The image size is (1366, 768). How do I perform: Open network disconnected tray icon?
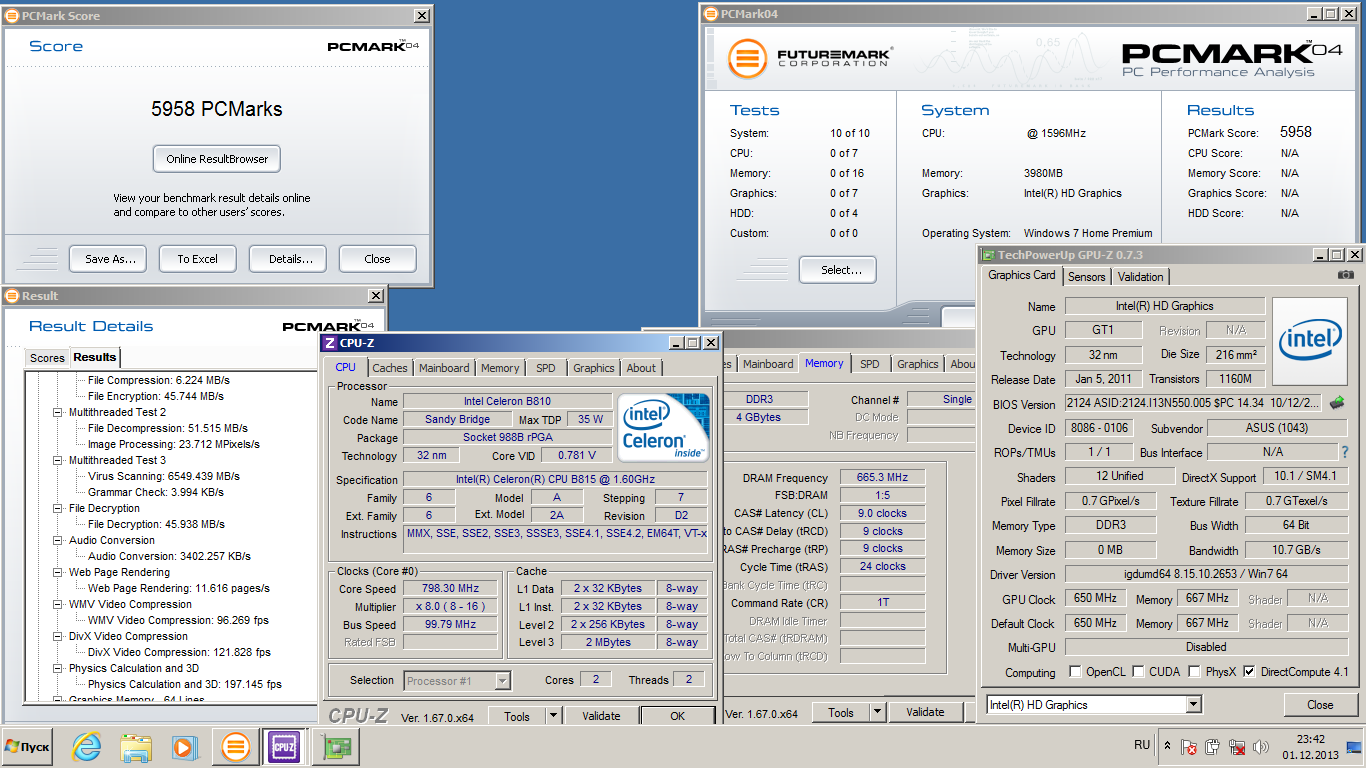[1237, 747]
